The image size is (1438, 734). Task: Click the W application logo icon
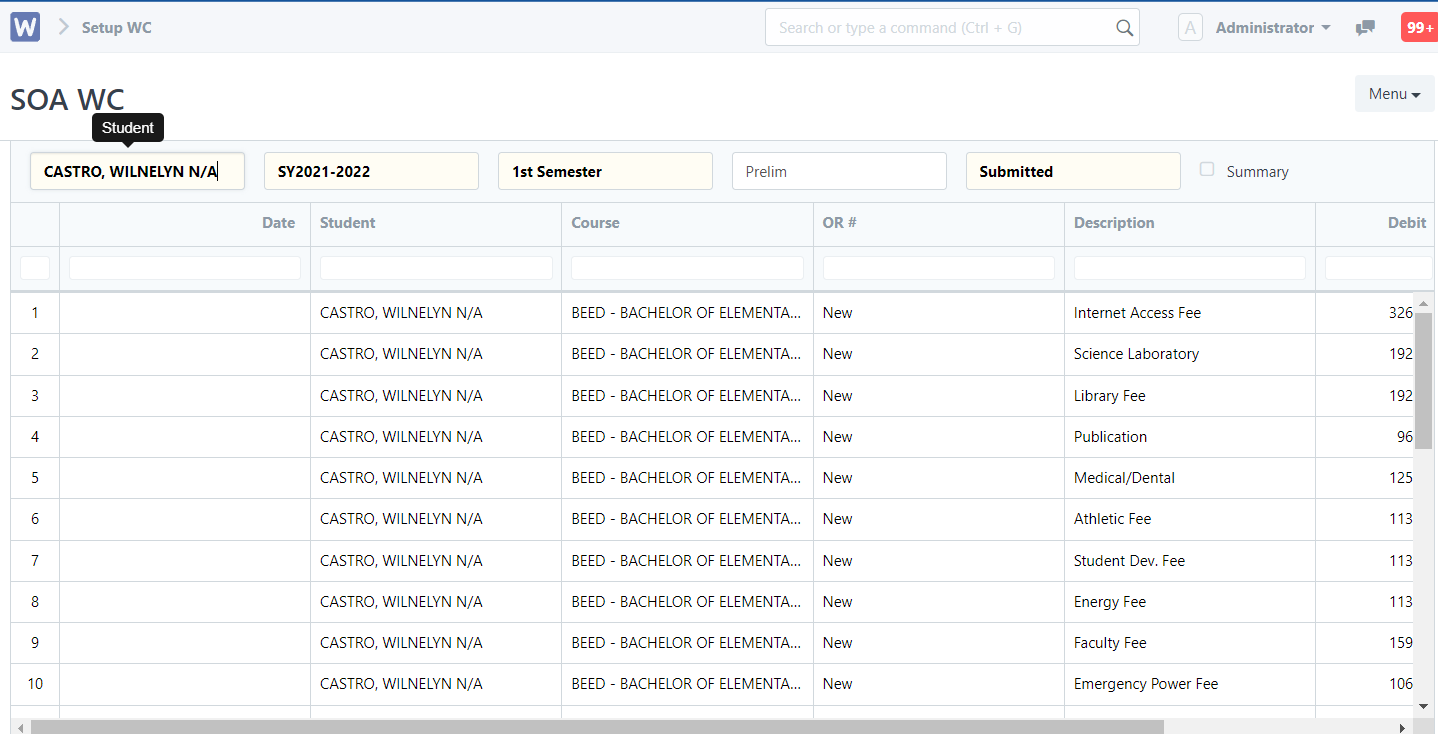tap(24, 26)
